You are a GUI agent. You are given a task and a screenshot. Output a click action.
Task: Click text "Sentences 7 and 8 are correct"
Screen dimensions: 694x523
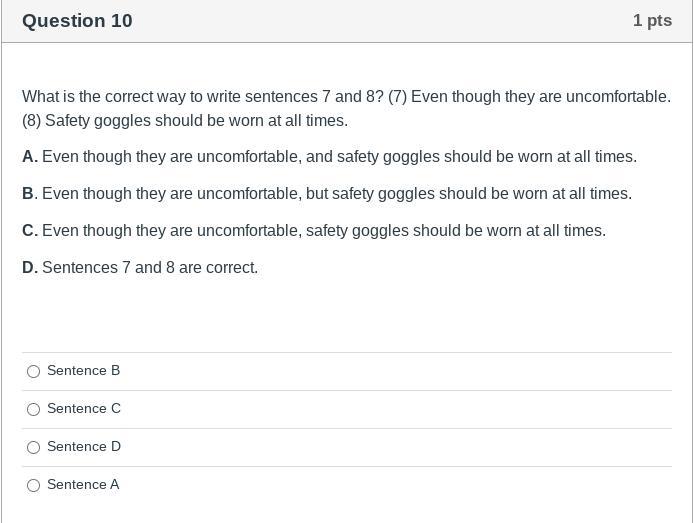tap(150, 268)
